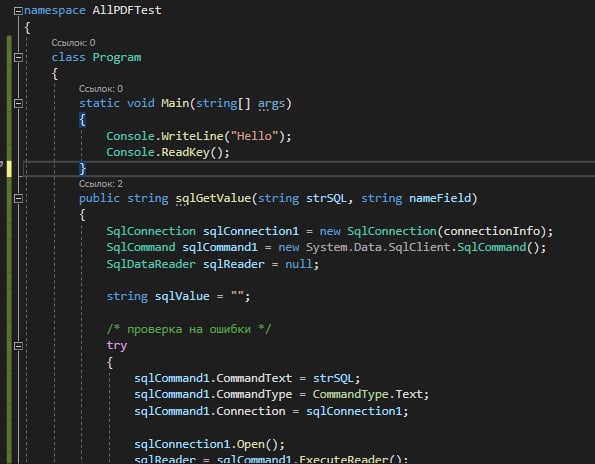
Task: Click WriteLine in Console.WriteLine call
Action: (x=192, y=136)
